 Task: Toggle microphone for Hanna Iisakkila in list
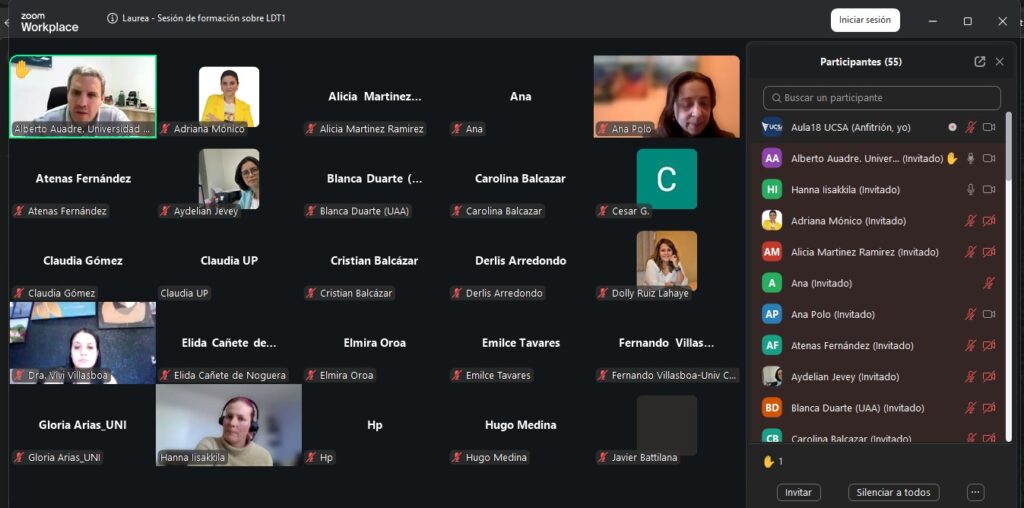(x=969, y=189)
